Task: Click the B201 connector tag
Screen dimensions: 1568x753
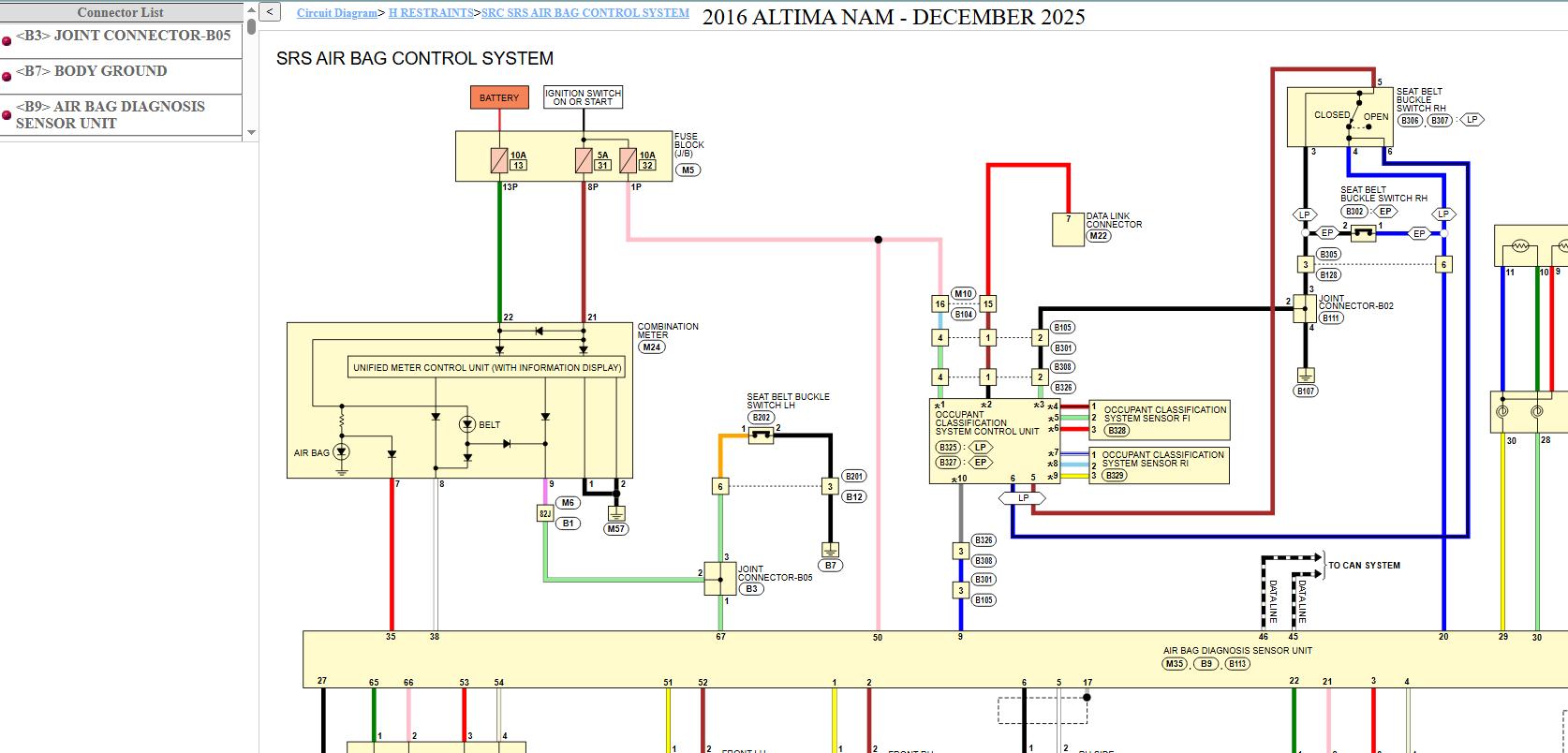Action: [x=854, y=477]
